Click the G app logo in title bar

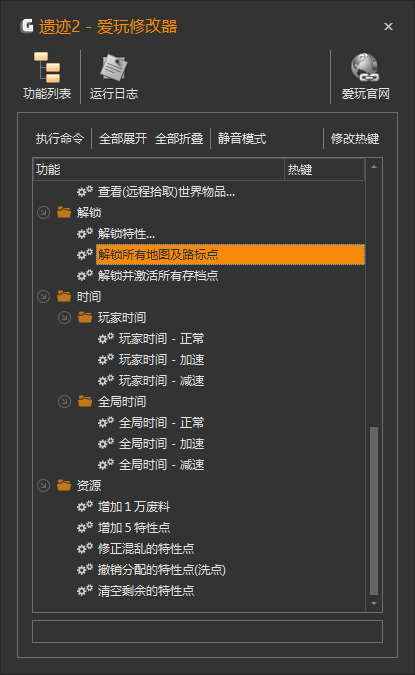click(x=27, y=26)
